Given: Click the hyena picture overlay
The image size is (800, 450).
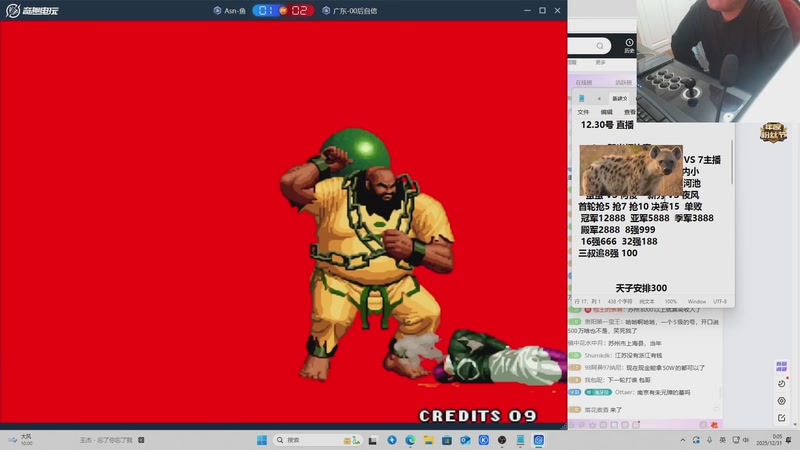Looking at the screenshot, I should [x=631, y=170].
